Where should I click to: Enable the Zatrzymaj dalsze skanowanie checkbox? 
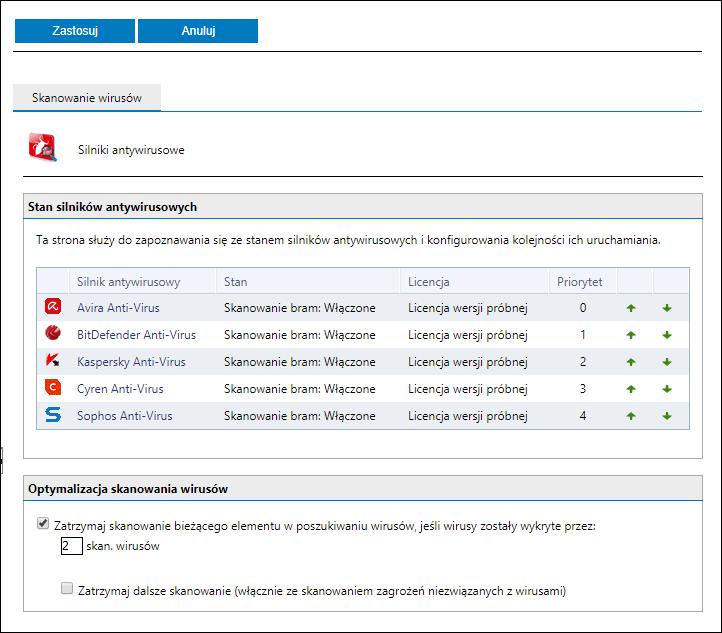point(67,588)
